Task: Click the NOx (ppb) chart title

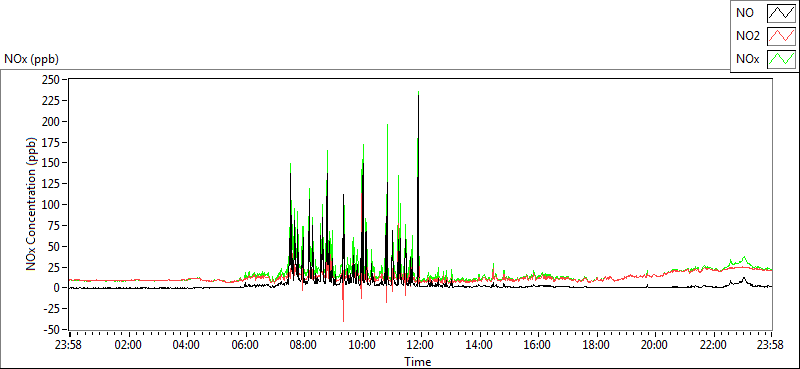Action: 32,59
